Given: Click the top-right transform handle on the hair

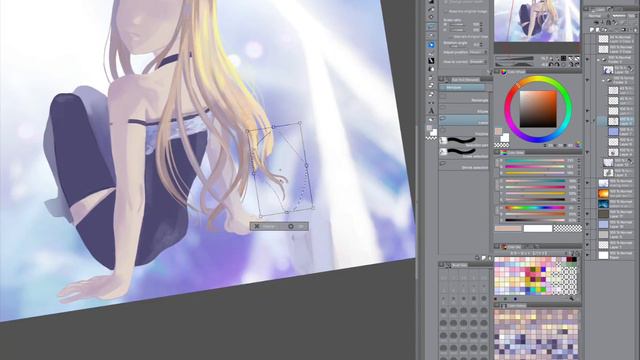Looking at the screenshot, I should point(300,122).
